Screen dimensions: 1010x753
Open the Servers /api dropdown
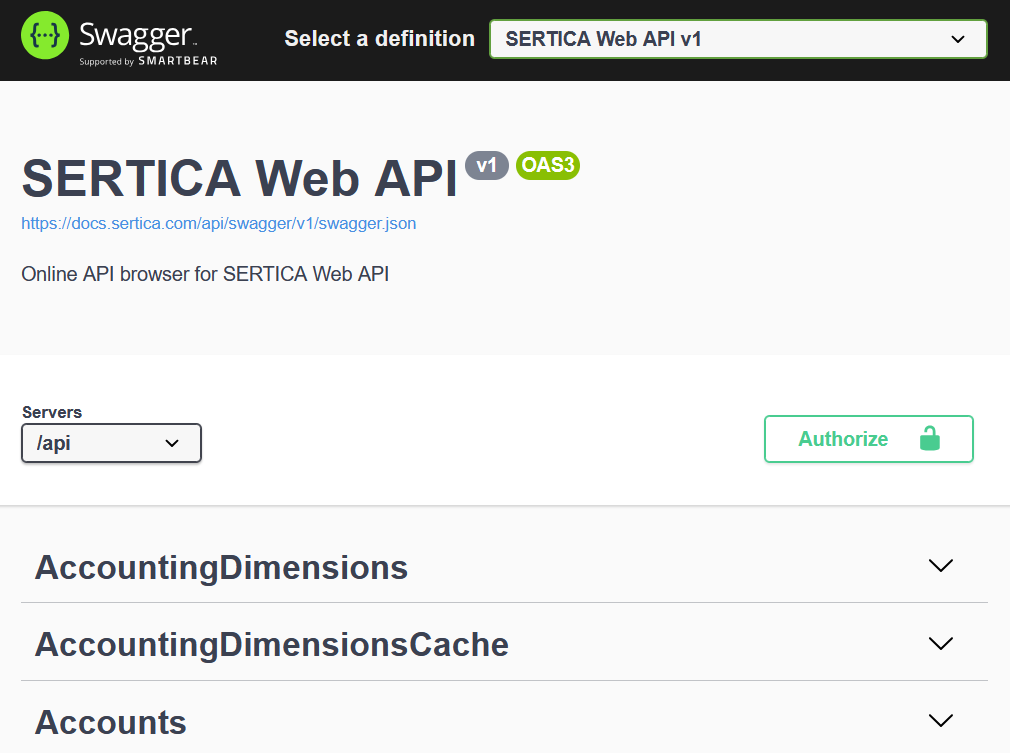[111, 443]
